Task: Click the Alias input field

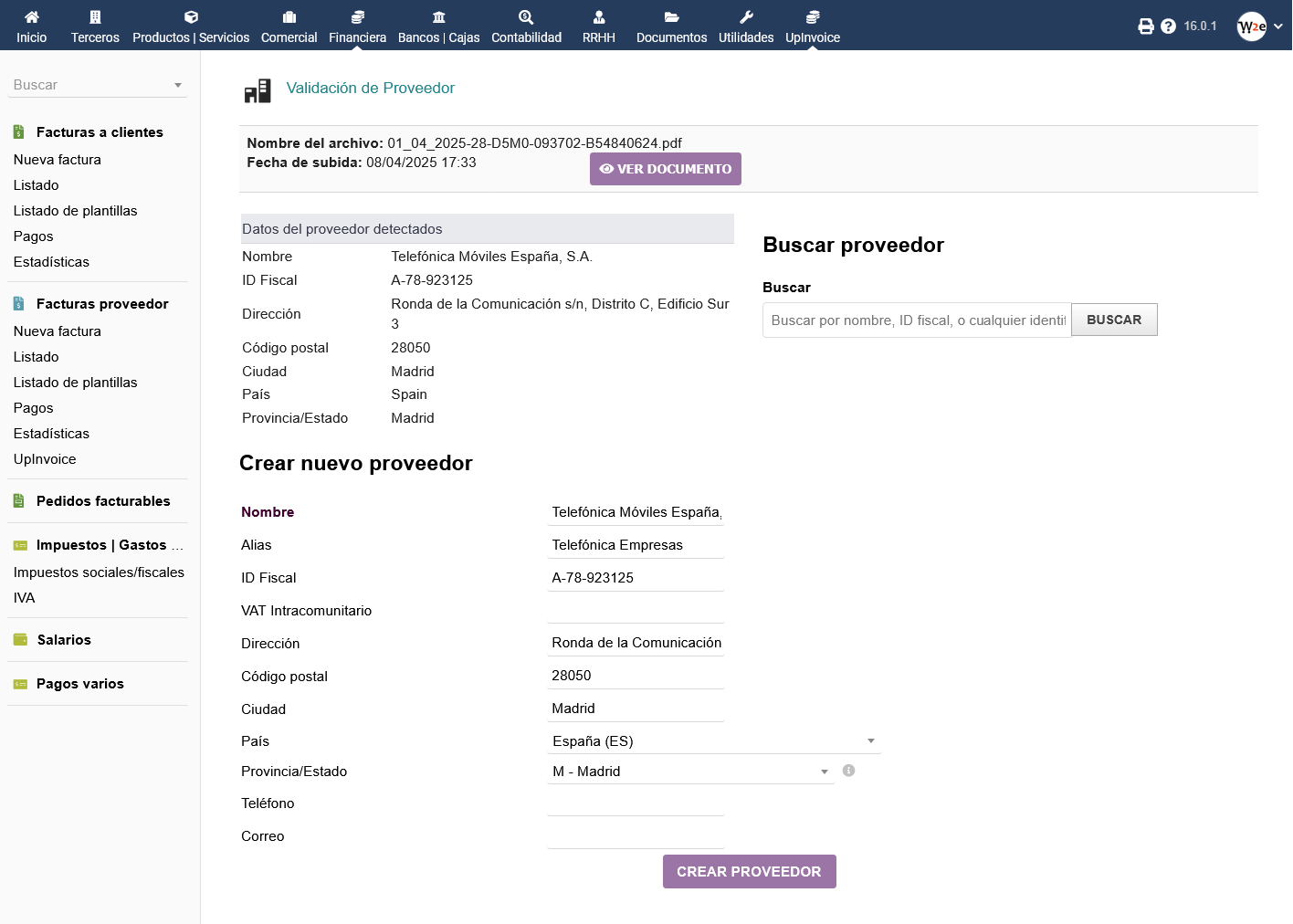Action: [x=636, y=545]
